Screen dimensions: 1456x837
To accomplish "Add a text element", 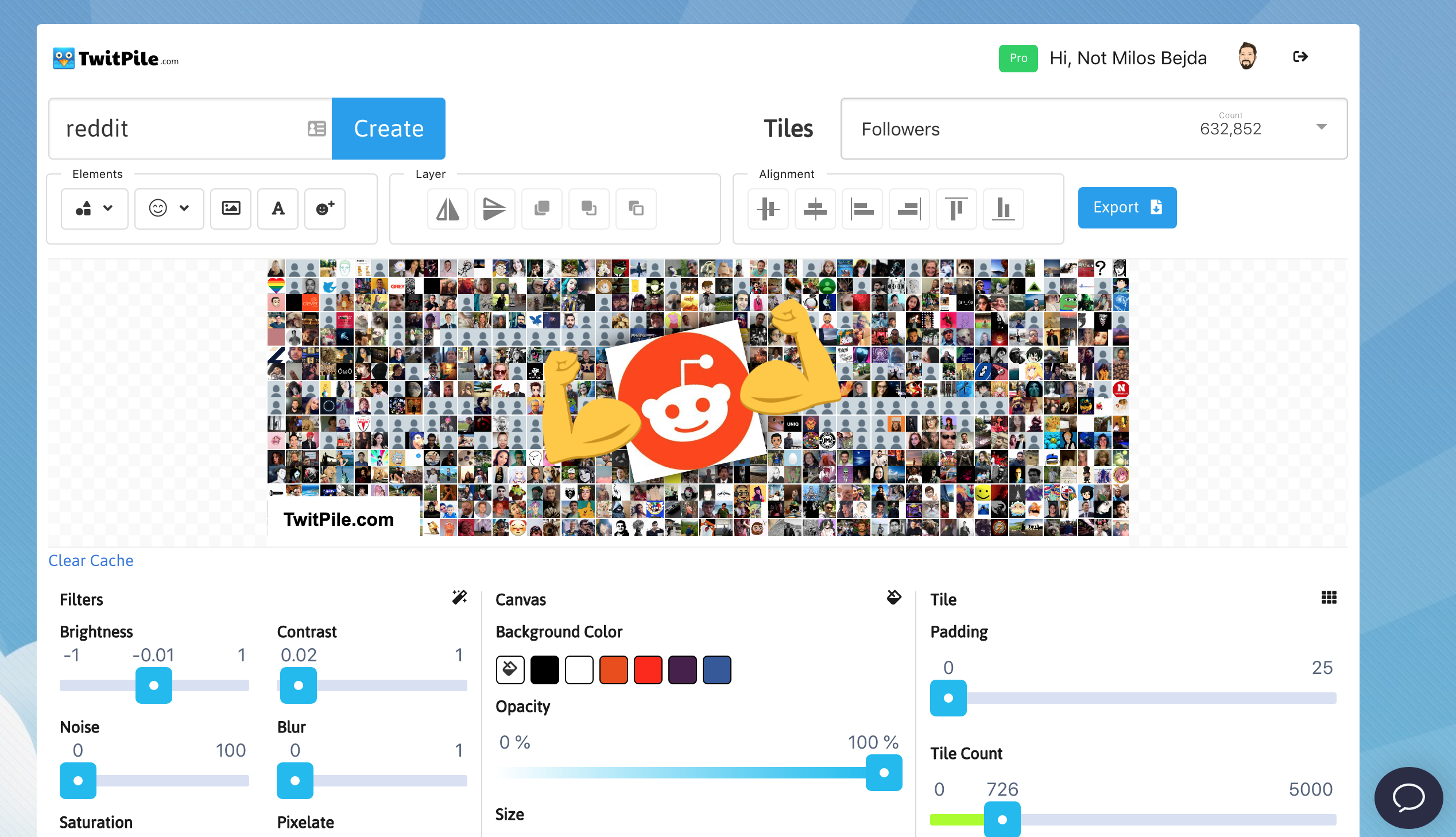I will pos(278,208).
